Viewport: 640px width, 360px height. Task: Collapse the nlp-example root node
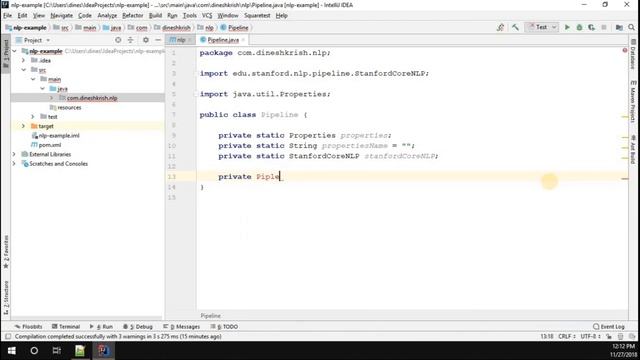click(15, 51)
